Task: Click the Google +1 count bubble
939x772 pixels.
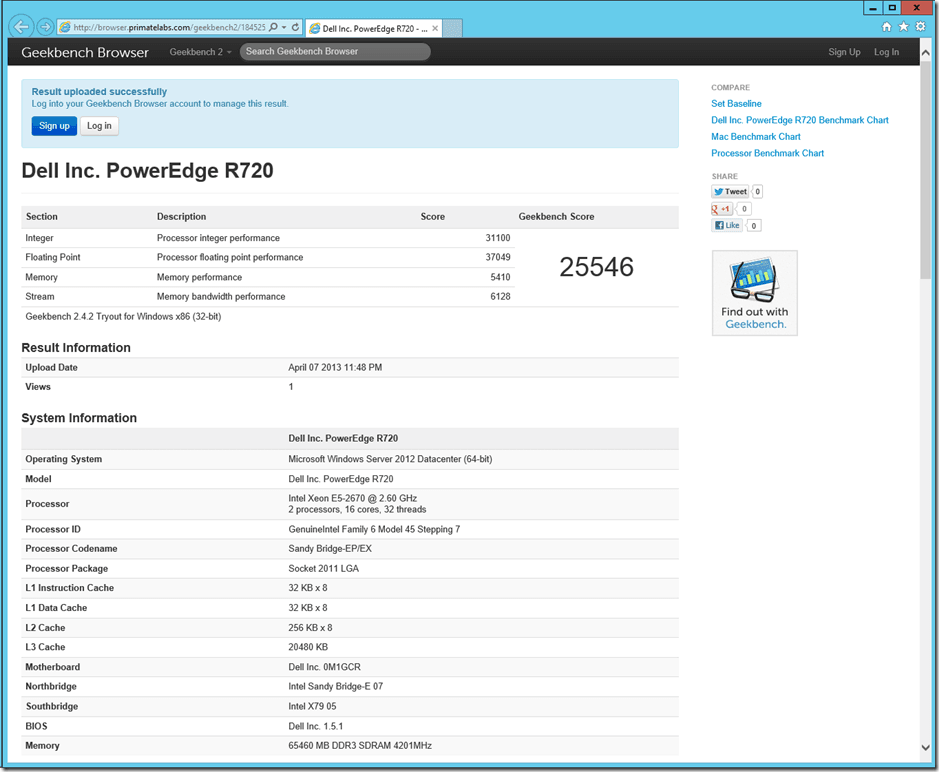Action: point(744,208)
